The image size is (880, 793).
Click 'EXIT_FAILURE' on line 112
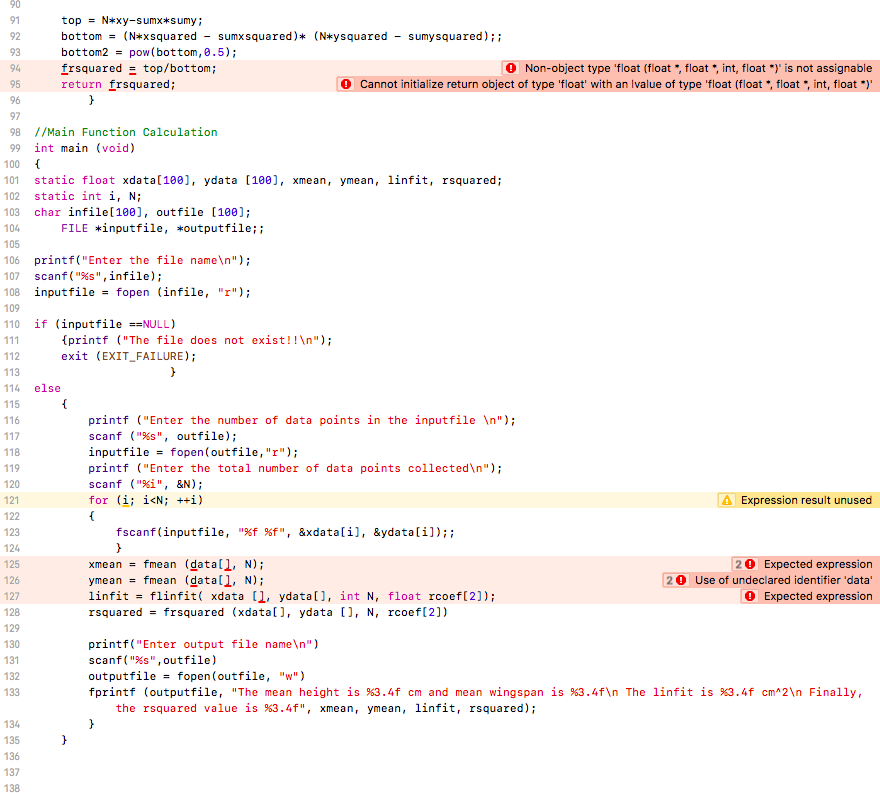click(x=143, y=356)
